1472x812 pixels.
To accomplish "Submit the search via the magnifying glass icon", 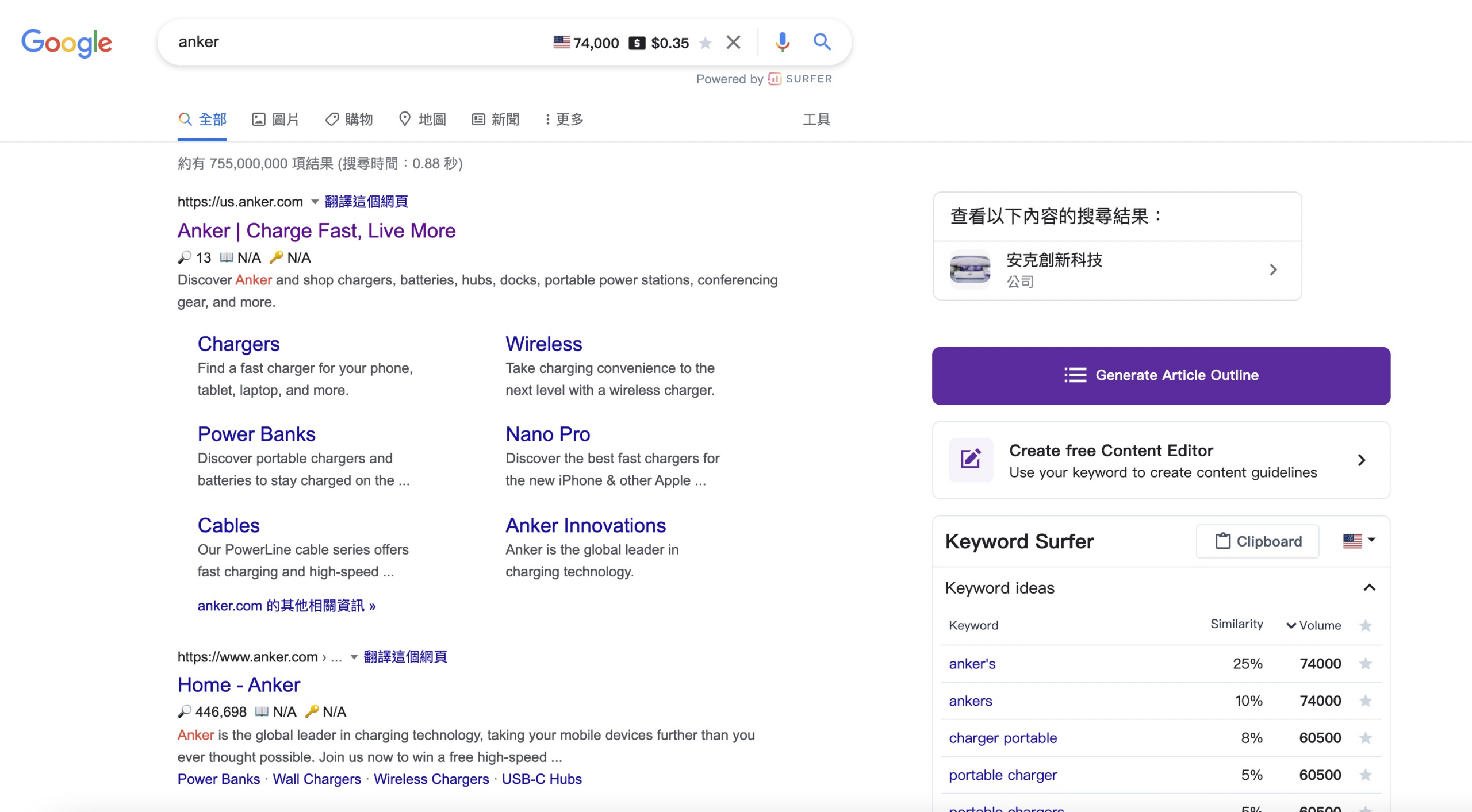I will (822, 42).
